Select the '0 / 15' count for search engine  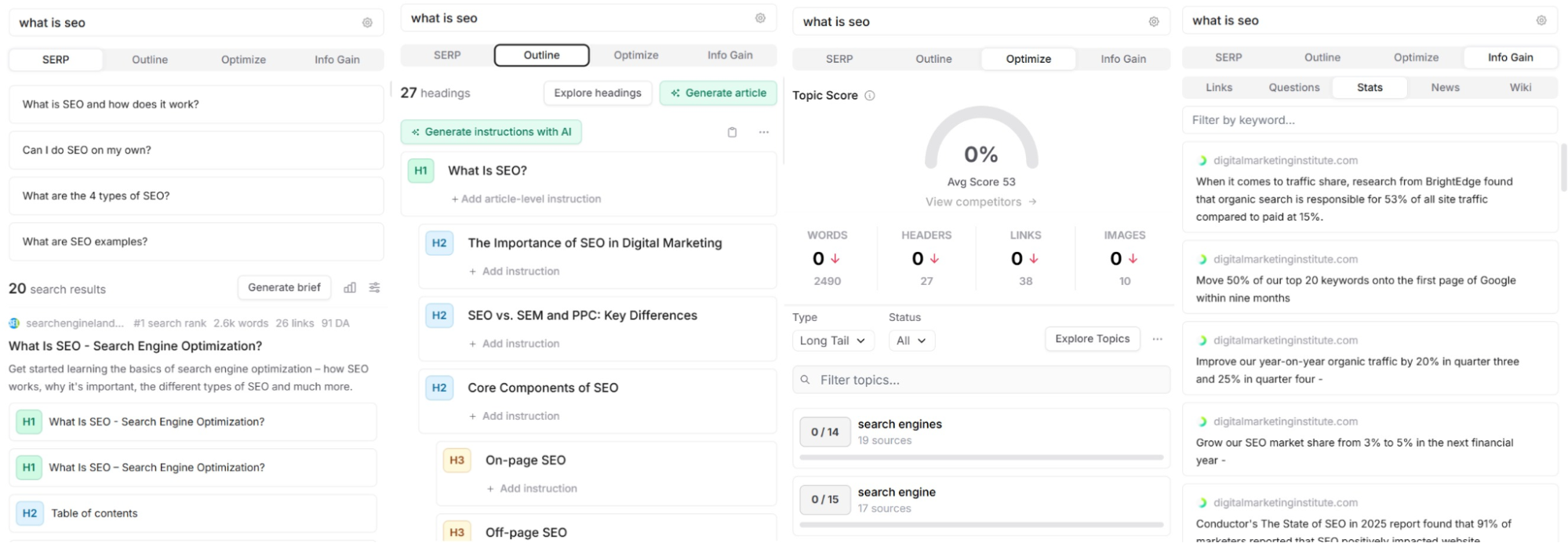pos(825,500)
